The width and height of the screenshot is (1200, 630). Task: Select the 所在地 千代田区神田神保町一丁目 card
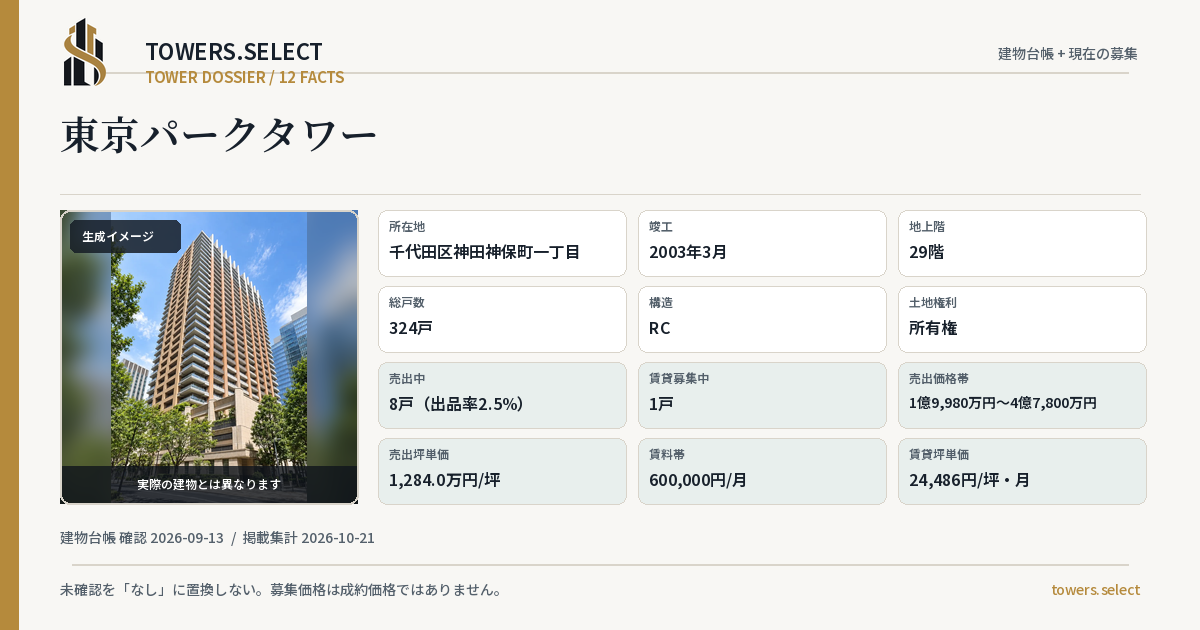502,243
